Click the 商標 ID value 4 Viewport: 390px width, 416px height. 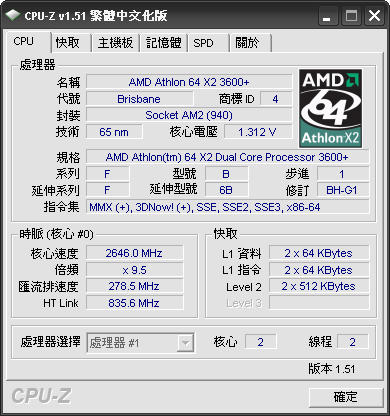(276, 99)
